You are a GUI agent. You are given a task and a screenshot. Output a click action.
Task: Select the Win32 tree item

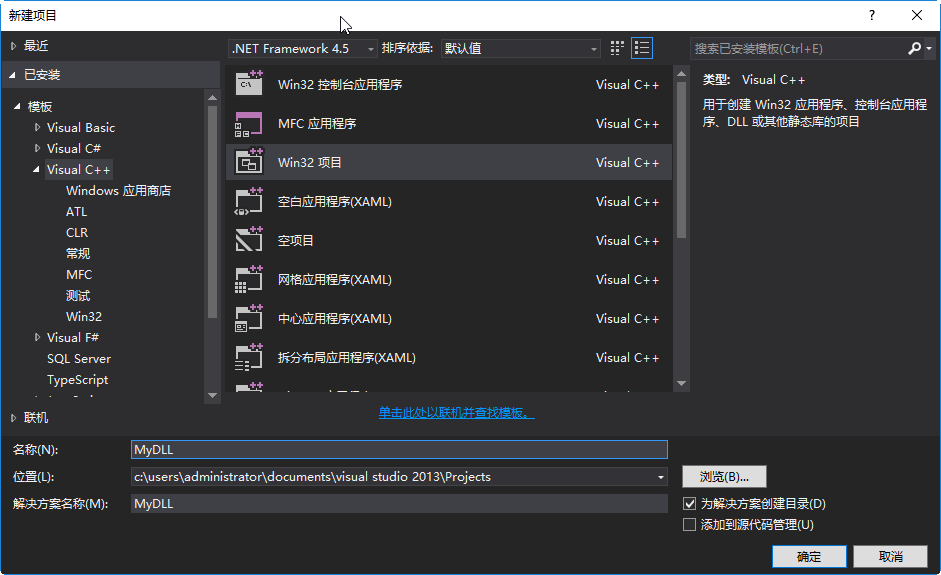[83, 316]
